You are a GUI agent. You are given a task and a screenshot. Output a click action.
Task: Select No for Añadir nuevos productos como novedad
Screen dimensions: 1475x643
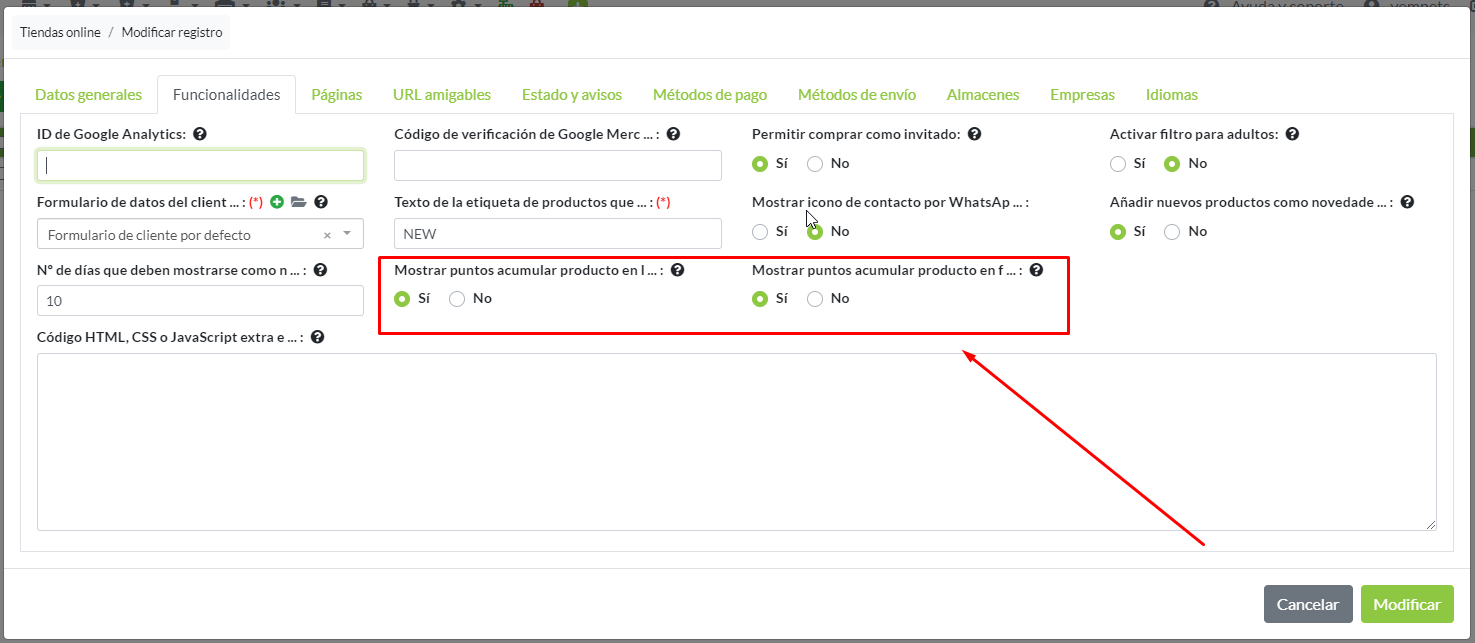coord(1172,232)
